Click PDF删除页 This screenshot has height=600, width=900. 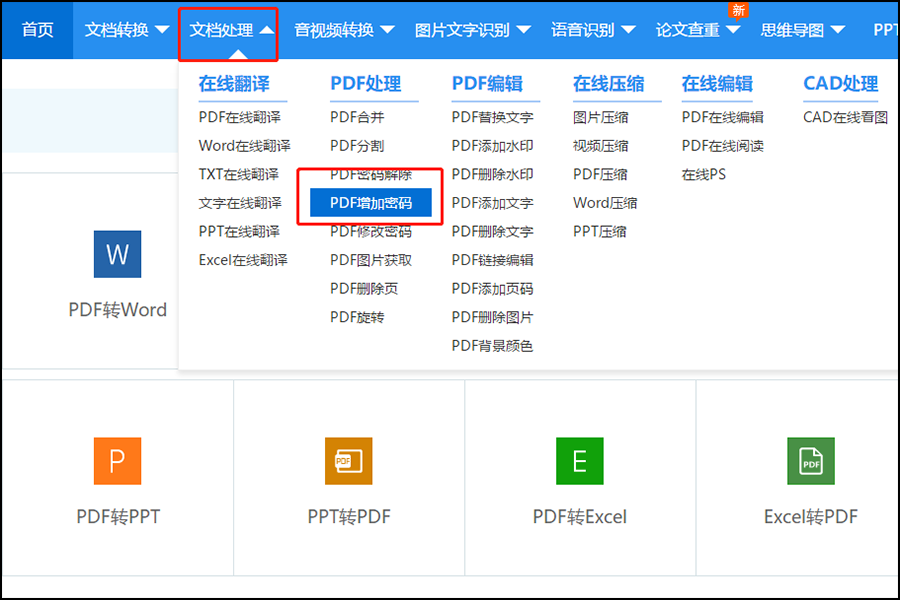pos(364,289)
